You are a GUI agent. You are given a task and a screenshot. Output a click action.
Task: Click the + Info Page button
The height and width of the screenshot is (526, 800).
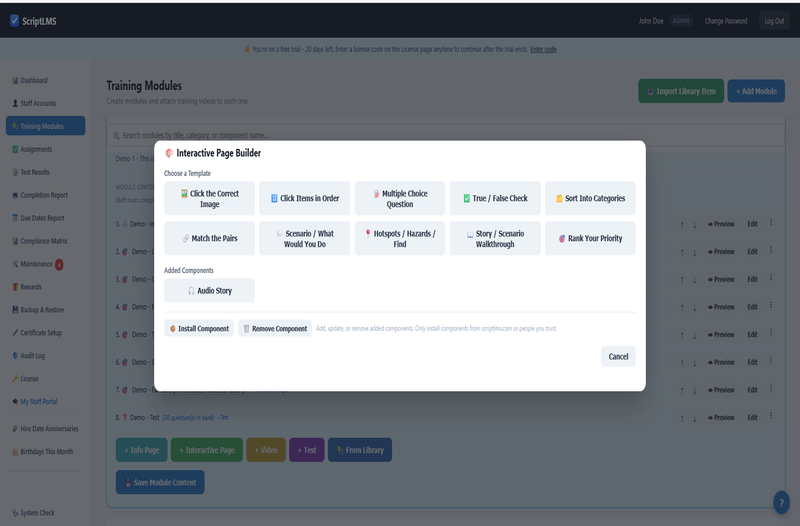point(142,450)
